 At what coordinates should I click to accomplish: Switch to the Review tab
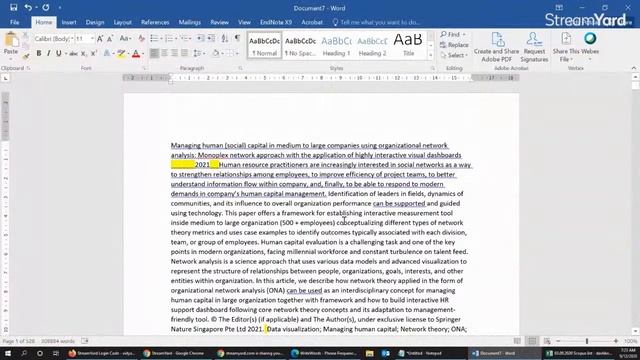220,22
